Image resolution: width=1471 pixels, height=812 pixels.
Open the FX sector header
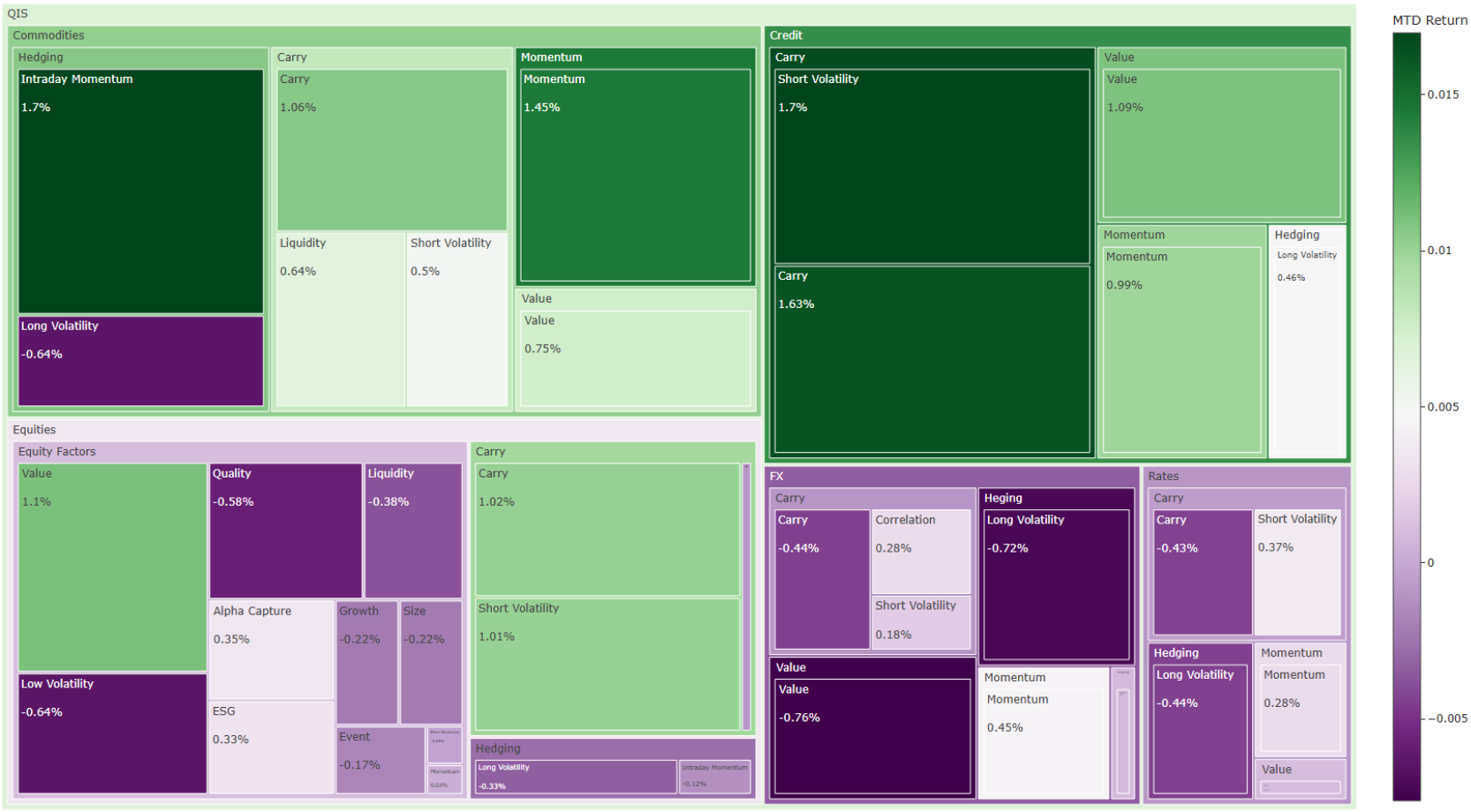click(x=777, y=477)
